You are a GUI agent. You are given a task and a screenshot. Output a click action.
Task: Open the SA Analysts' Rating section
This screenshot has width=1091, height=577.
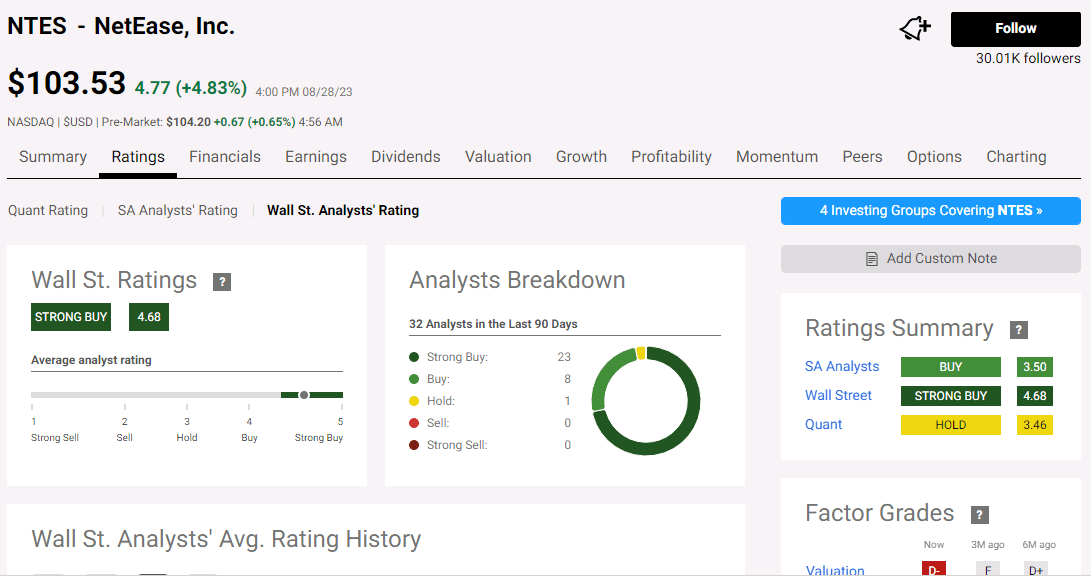(x=177, y=210)
